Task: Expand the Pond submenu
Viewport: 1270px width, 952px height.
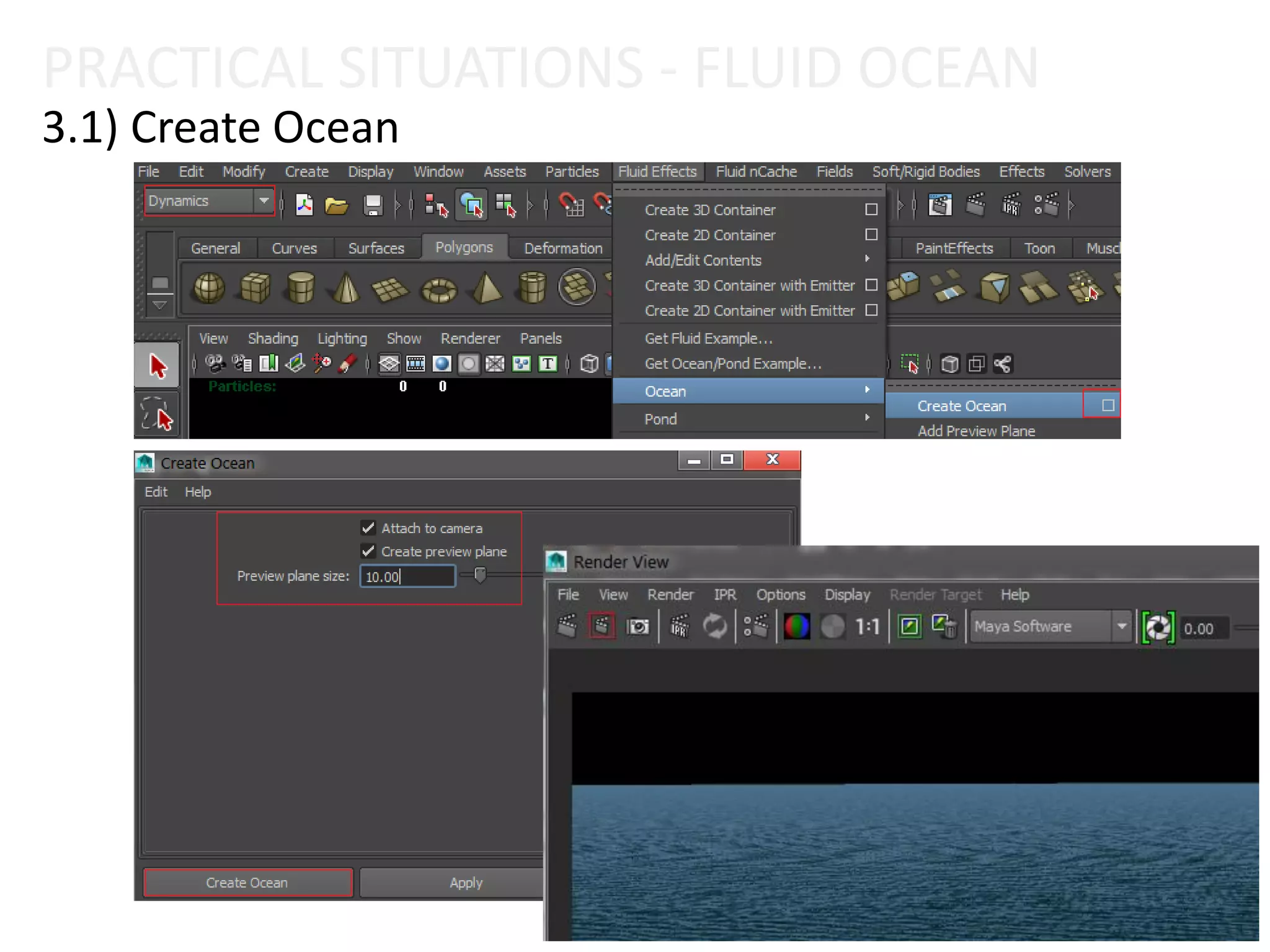Action: coord(748,419)
